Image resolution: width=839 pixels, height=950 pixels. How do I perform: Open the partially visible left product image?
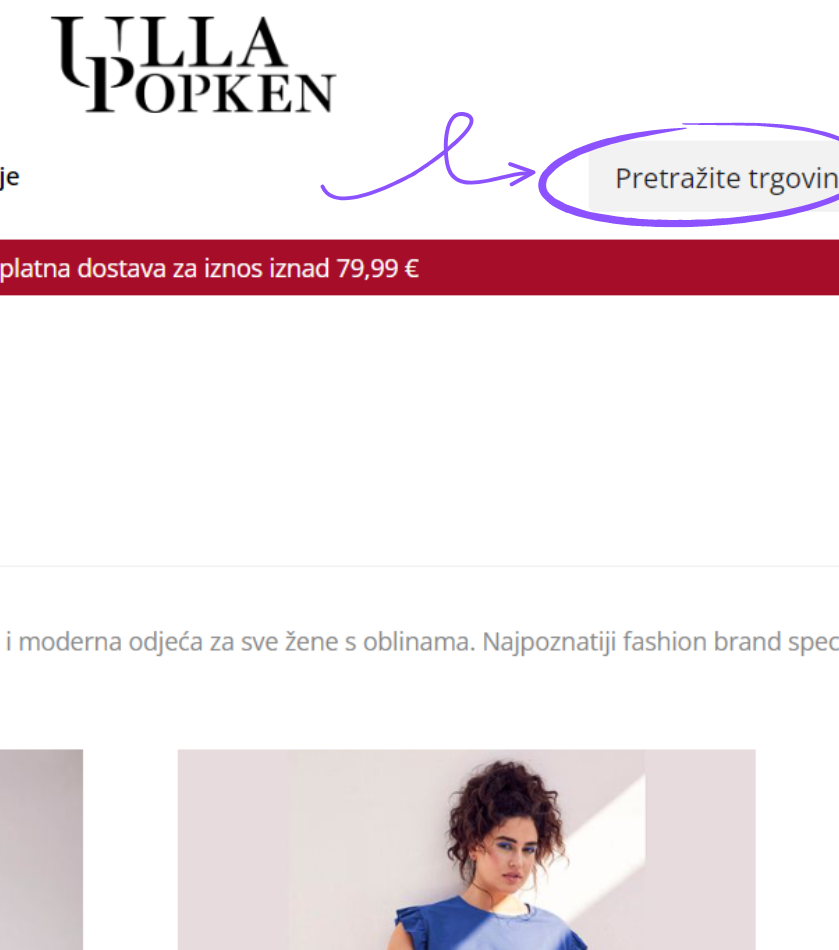(x=41, y=849)
